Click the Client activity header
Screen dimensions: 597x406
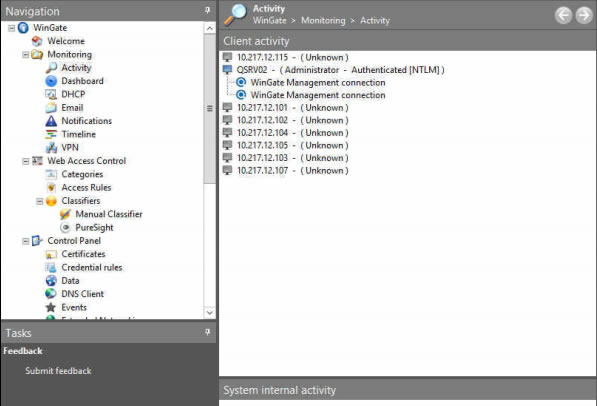pyautogui.click(x=407, y=41)
